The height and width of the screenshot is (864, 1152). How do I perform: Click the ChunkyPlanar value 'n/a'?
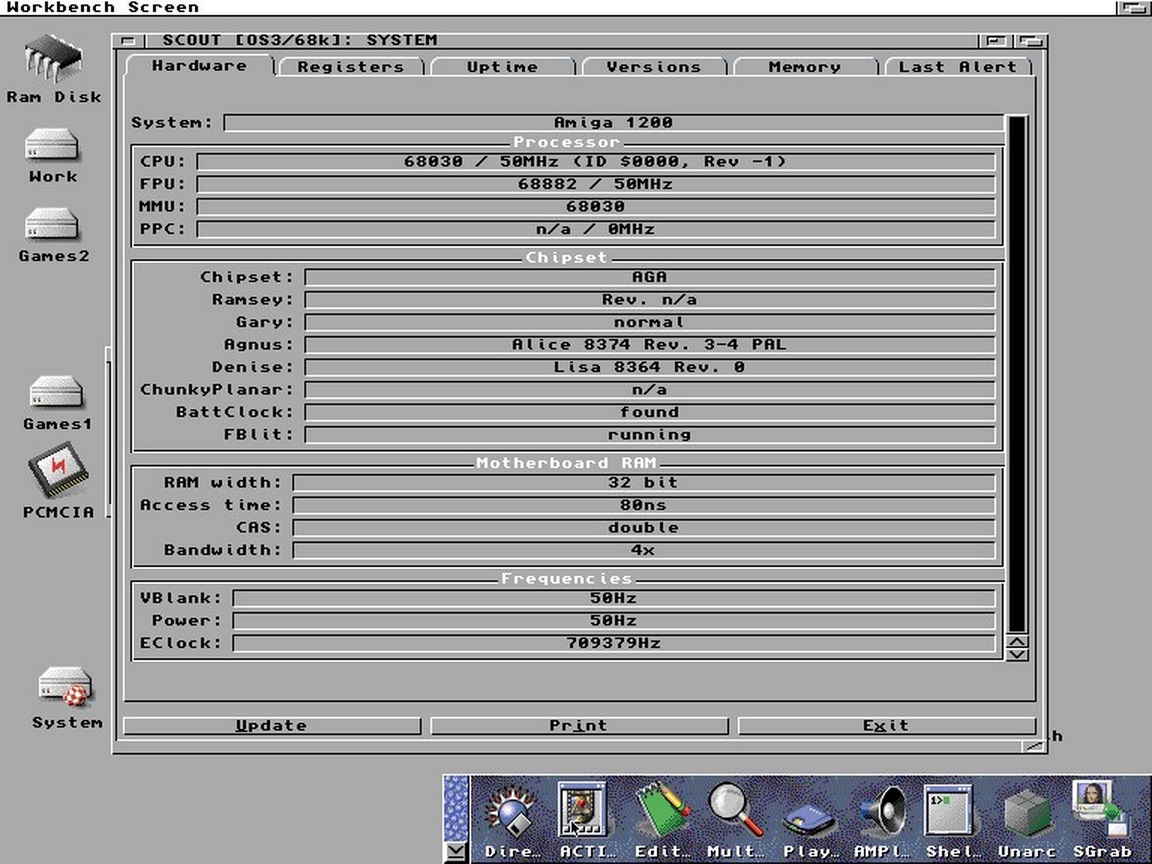pyautogui.click(x=649, y=390)
